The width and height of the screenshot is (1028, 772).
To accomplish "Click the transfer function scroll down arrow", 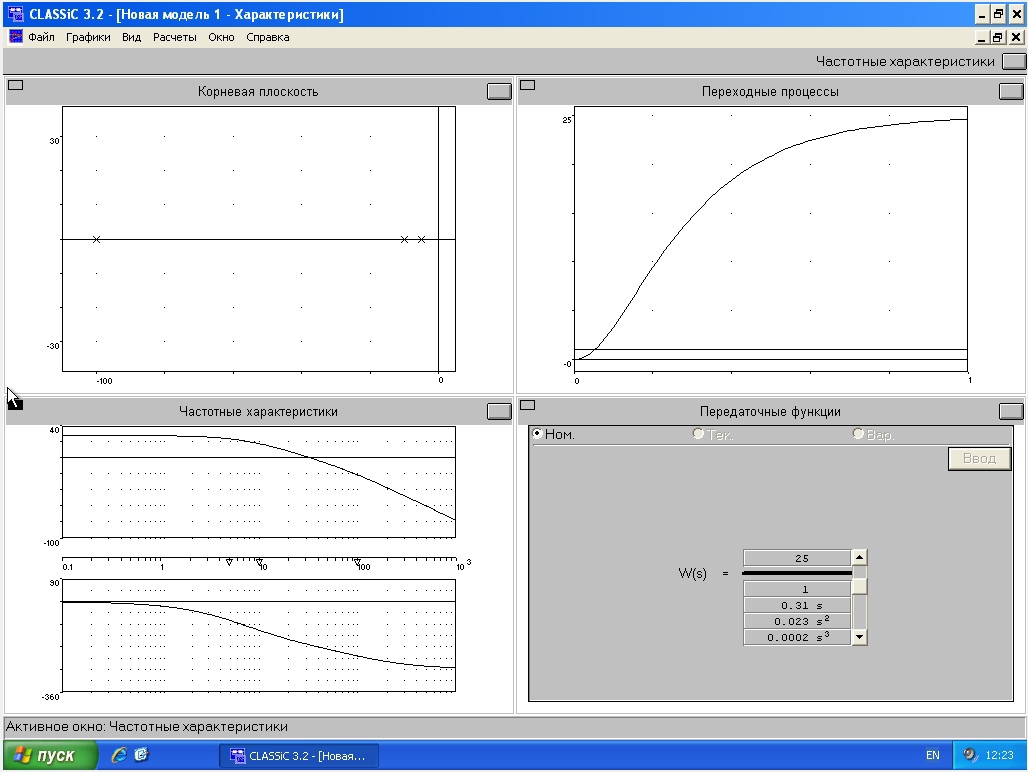I will tap(860, 637).
